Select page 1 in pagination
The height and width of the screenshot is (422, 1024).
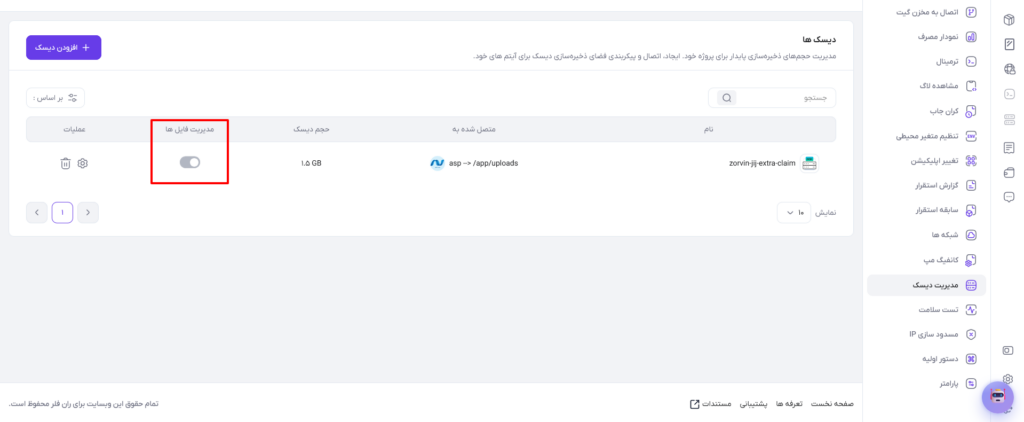tap(63, 213)
